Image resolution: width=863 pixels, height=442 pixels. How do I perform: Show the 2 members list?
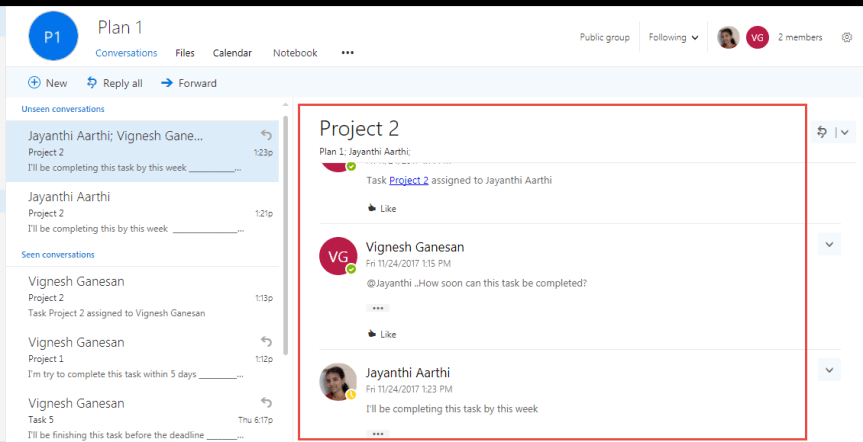[x=800, y=38]
